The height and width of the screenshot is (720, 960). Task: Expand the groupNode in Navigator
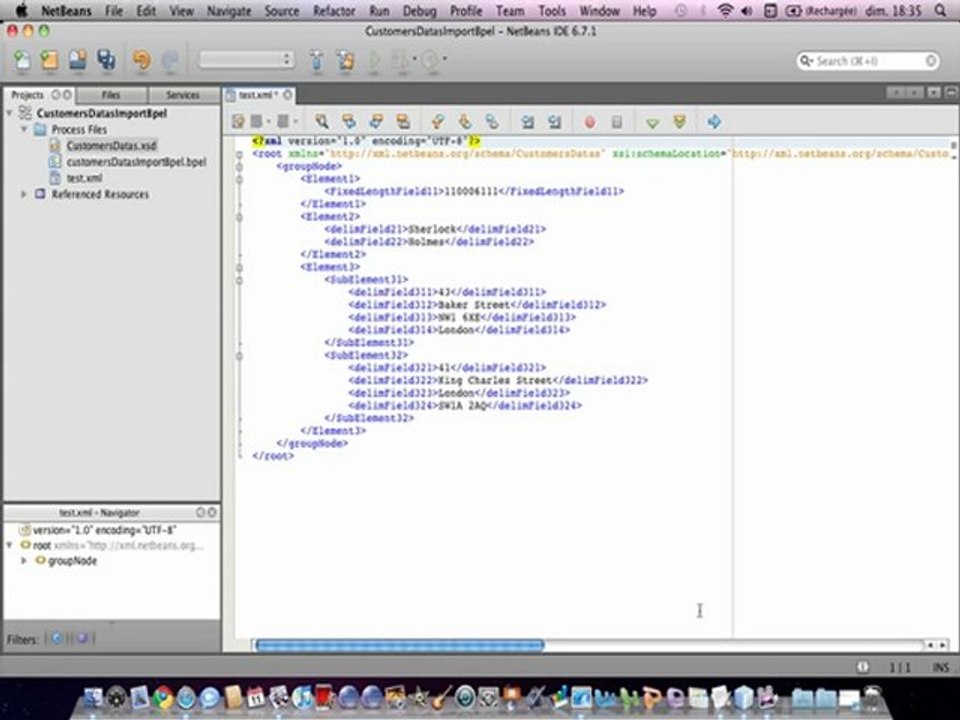pyautogui.click(x=24, y=560)
